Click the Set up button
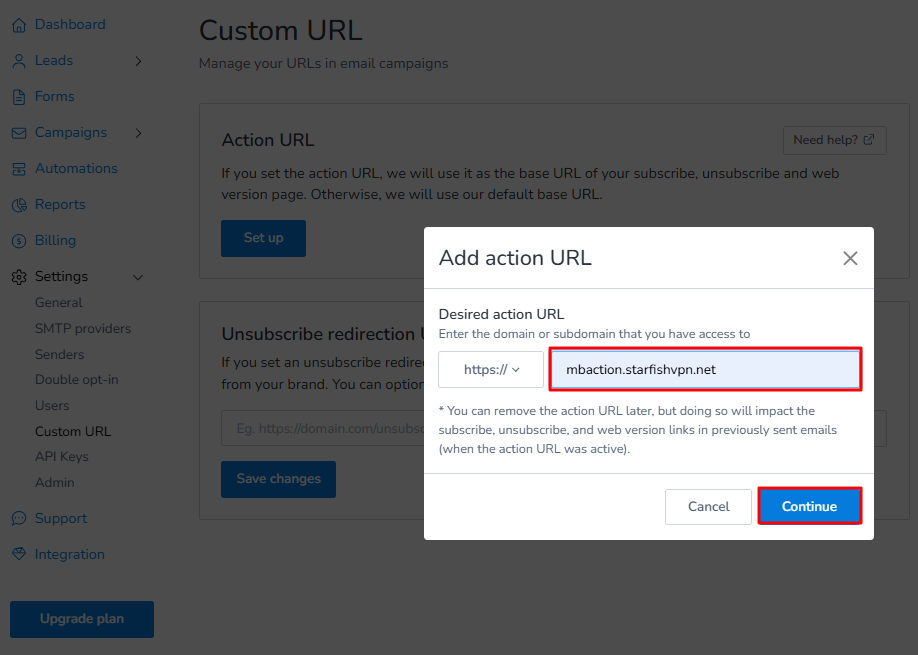This screenshot has width=918, height=655. (263, 238)
